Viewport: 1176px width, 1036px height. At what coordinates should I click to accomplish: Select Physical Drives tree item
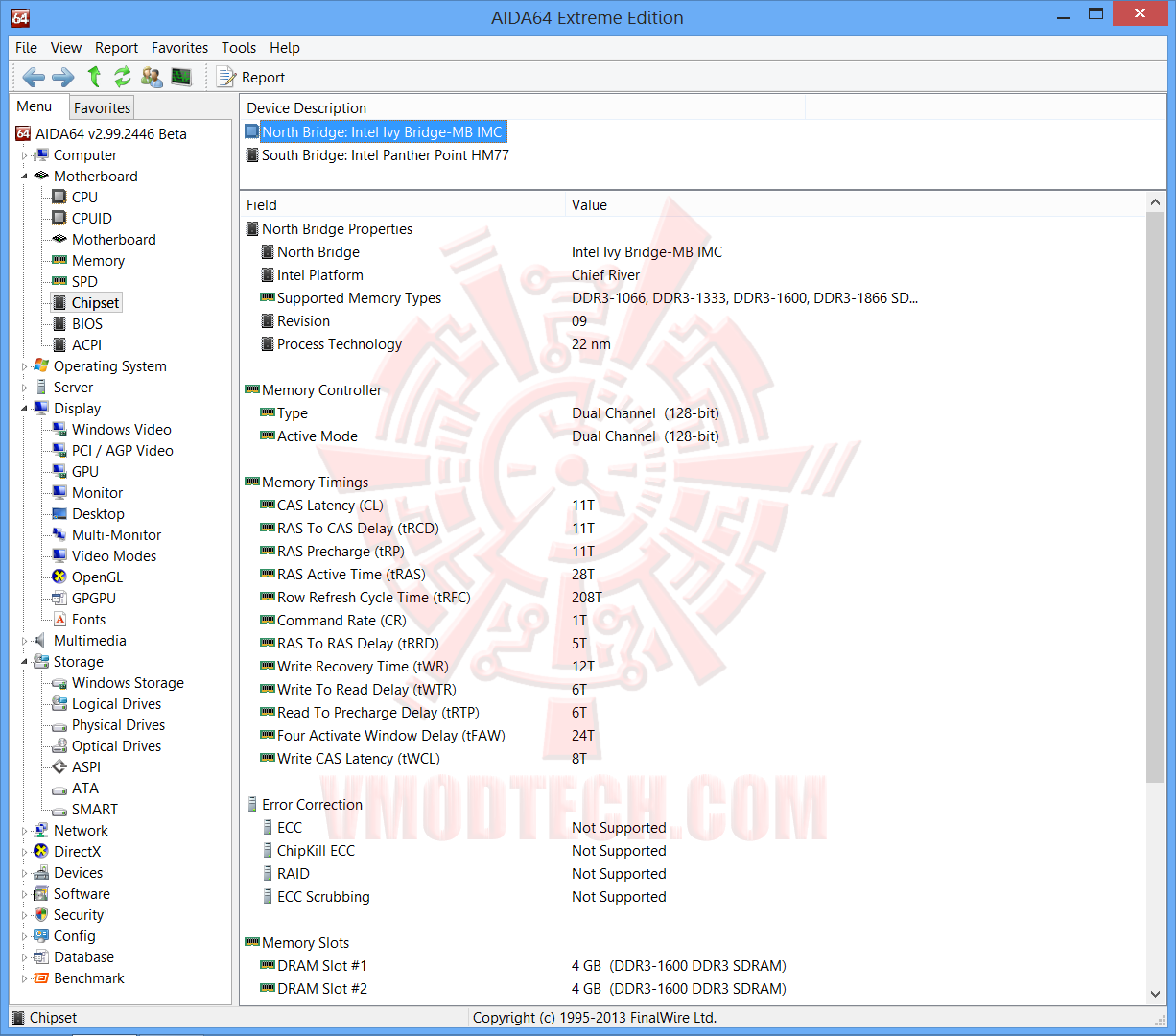pyautogui.click(x=118, y=725)
